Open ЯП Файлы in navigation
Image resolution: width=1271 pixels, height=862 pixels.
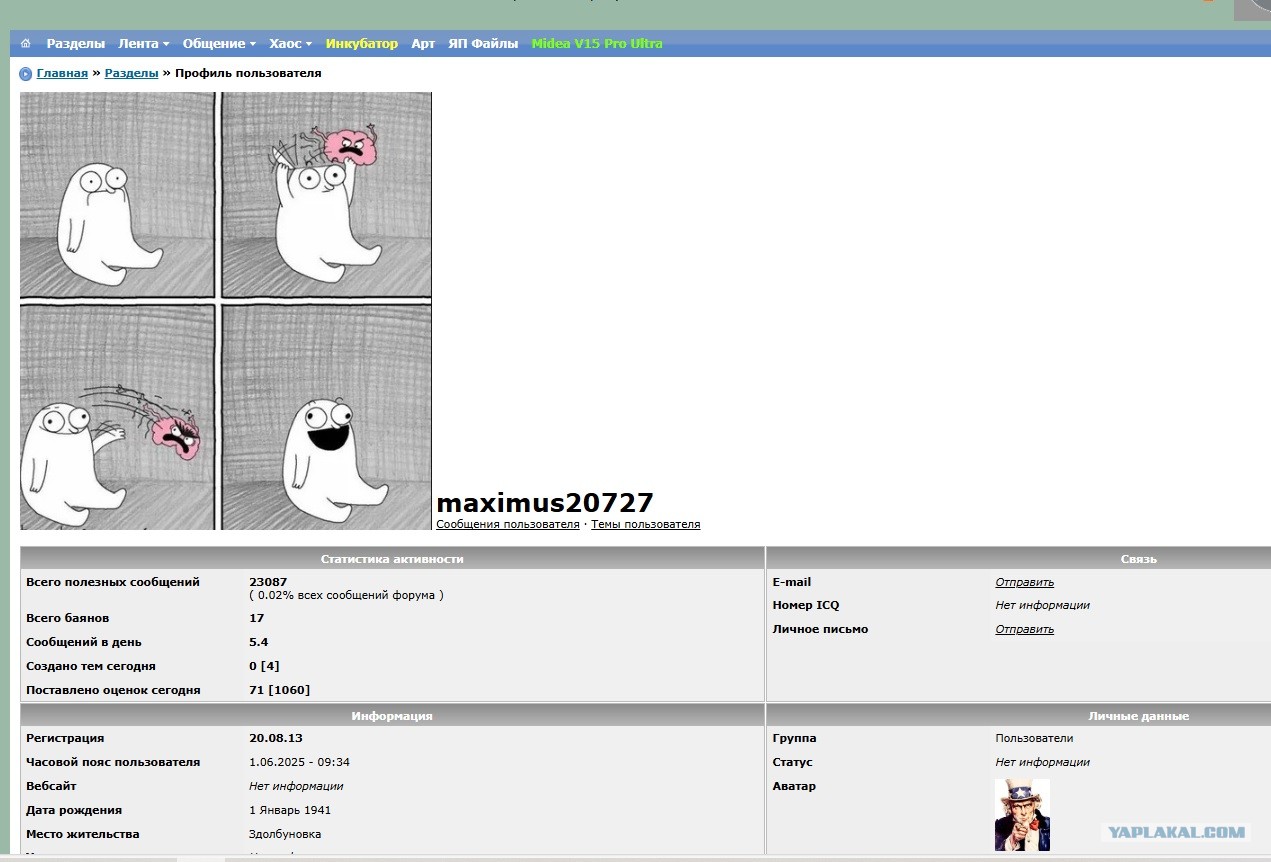[x=483, y=44]
